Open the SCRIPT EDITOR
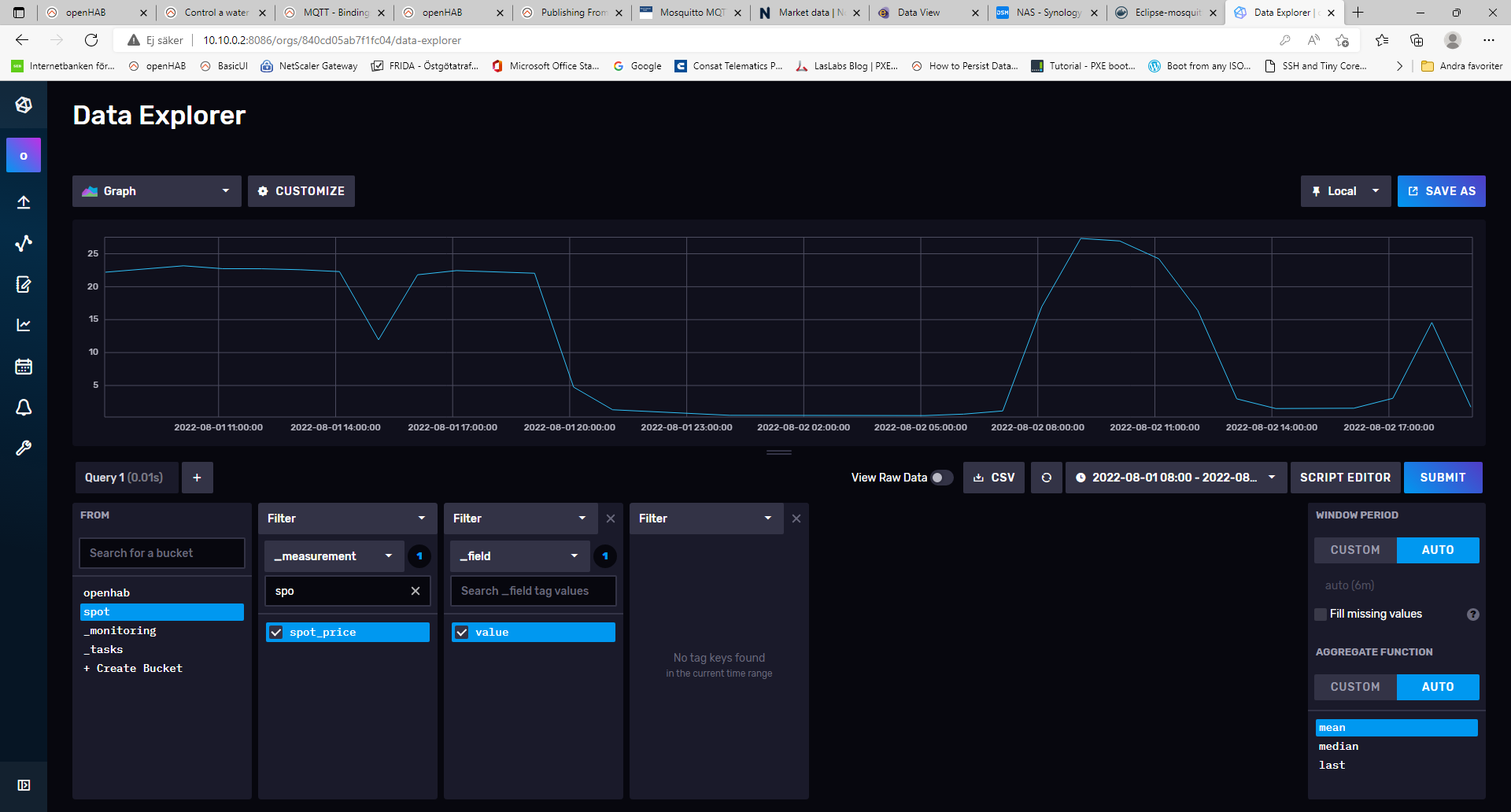Viewport: 1511px width, 812px height. pos(1345,478)
